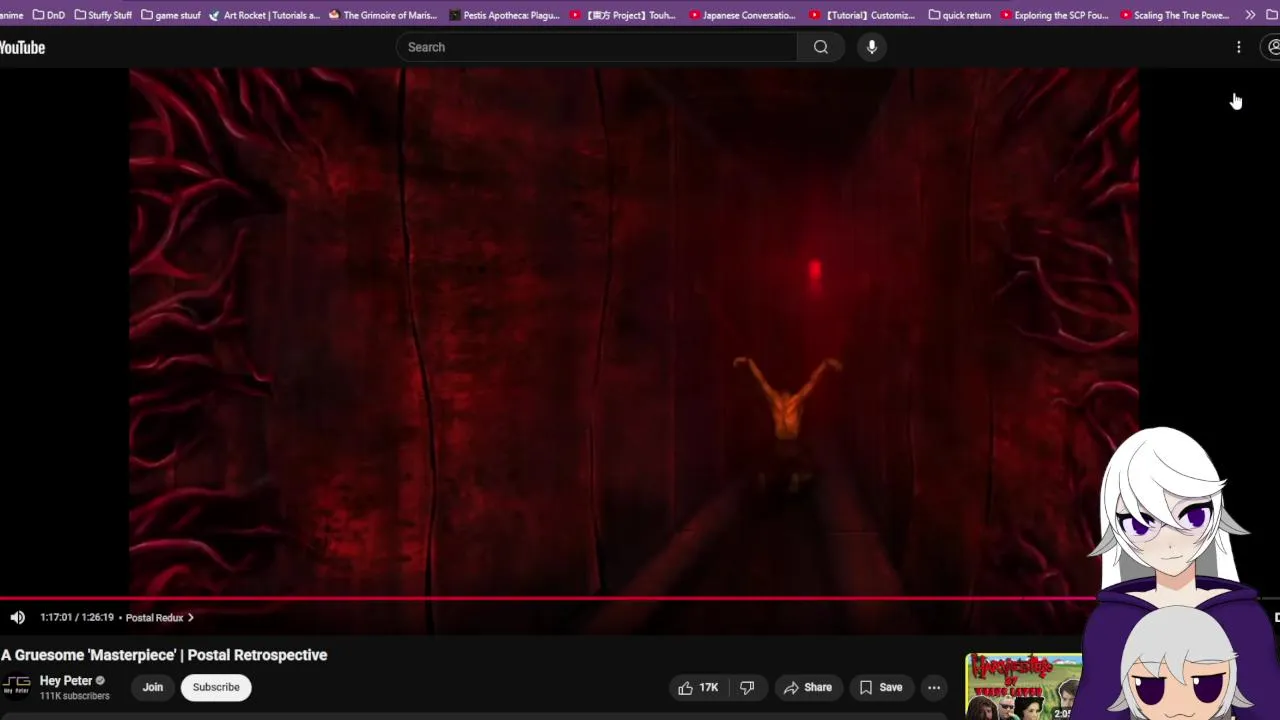The image size is (1280, 720).
Task: Open the Touhou Project bookmark
Action: click(623, 15)
